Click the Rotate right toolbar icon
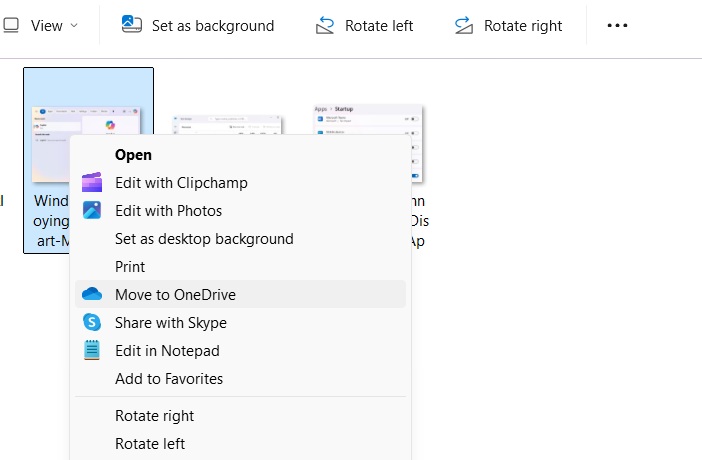Viewport: 702px width, 460px height. point(464,26)
